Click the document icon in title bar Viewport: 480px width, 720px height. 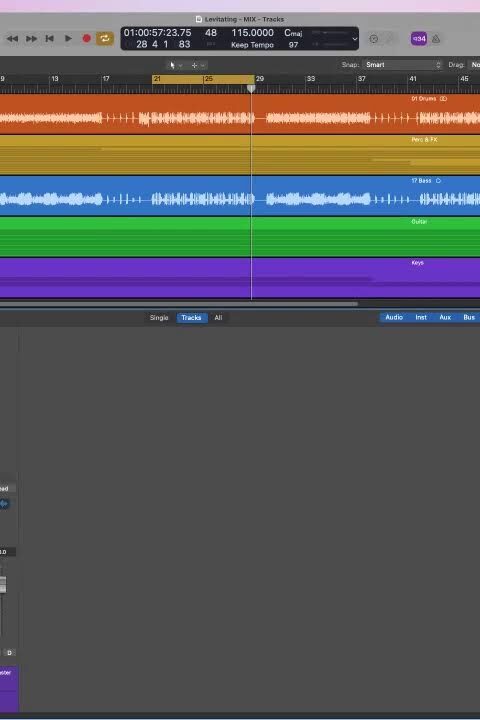[x=198, y=19]
